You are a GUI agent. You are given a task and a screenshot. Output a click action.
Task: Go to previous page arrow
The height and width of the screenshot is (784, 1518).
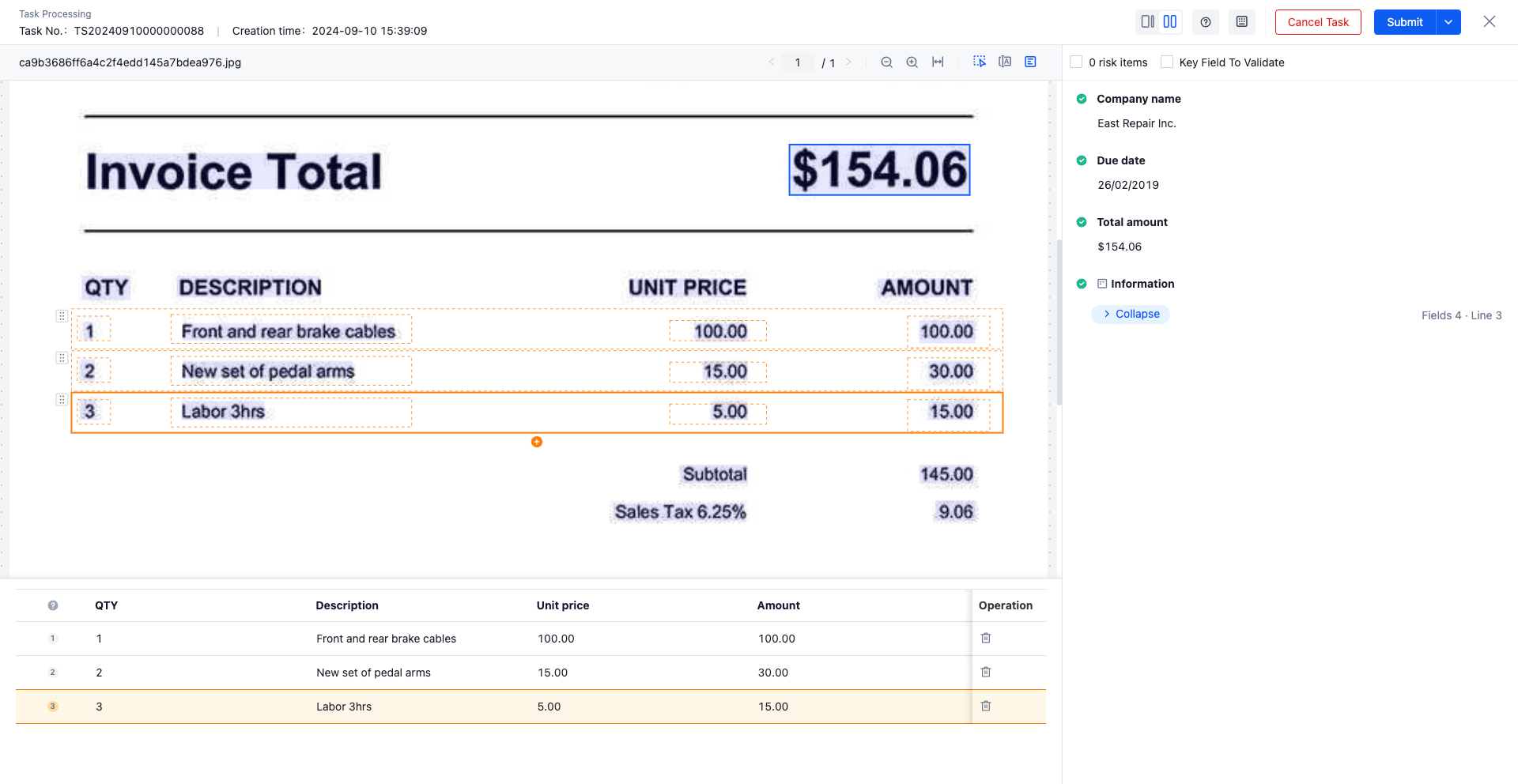pos(772,62)
